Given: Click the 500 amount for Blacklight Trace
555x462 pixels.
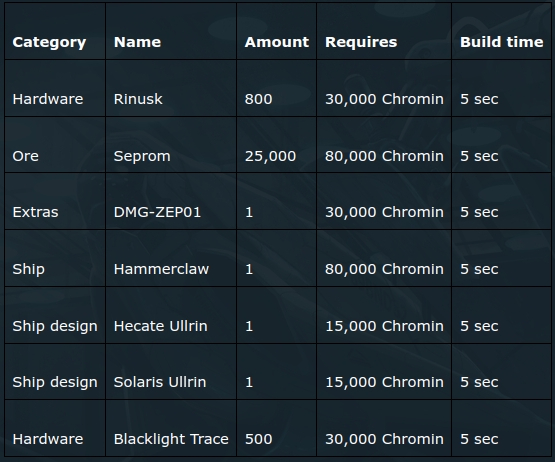Looking at the screenshot, I should tap(258, 439).
